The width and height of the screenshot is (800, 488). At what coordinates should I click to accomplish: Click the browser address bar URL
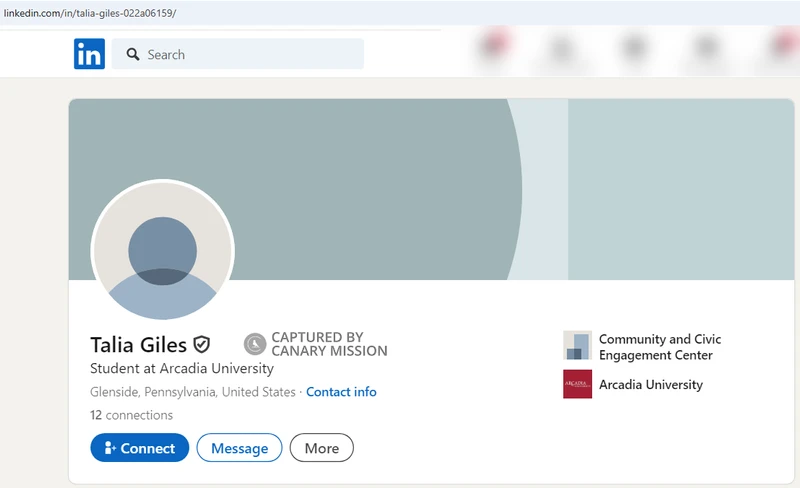90,13
